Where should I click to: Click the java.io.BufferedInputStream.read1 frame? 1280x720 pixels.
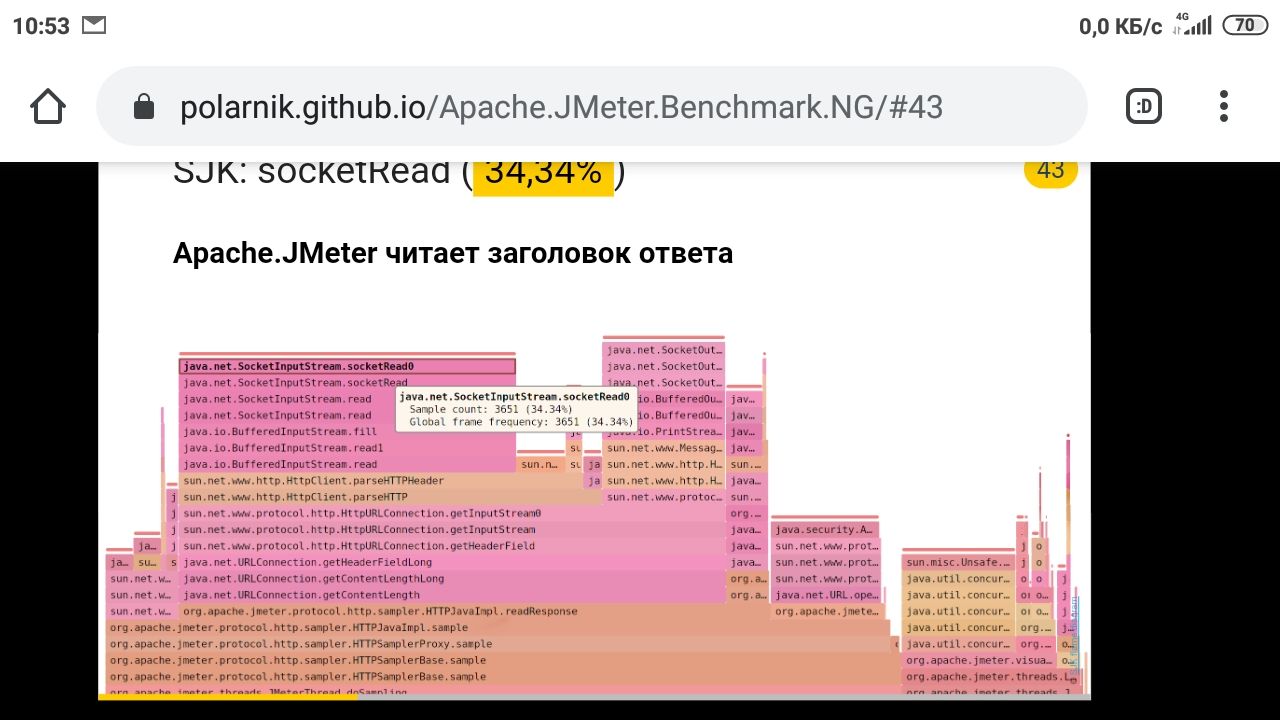click(347, 448)
